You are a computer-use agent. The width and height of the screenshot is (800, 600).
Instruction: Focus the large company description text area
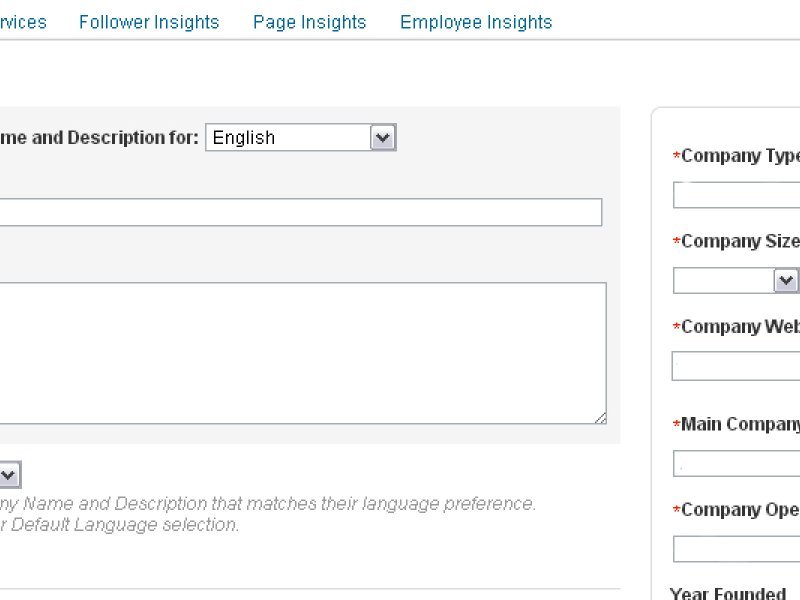[300, 353]
